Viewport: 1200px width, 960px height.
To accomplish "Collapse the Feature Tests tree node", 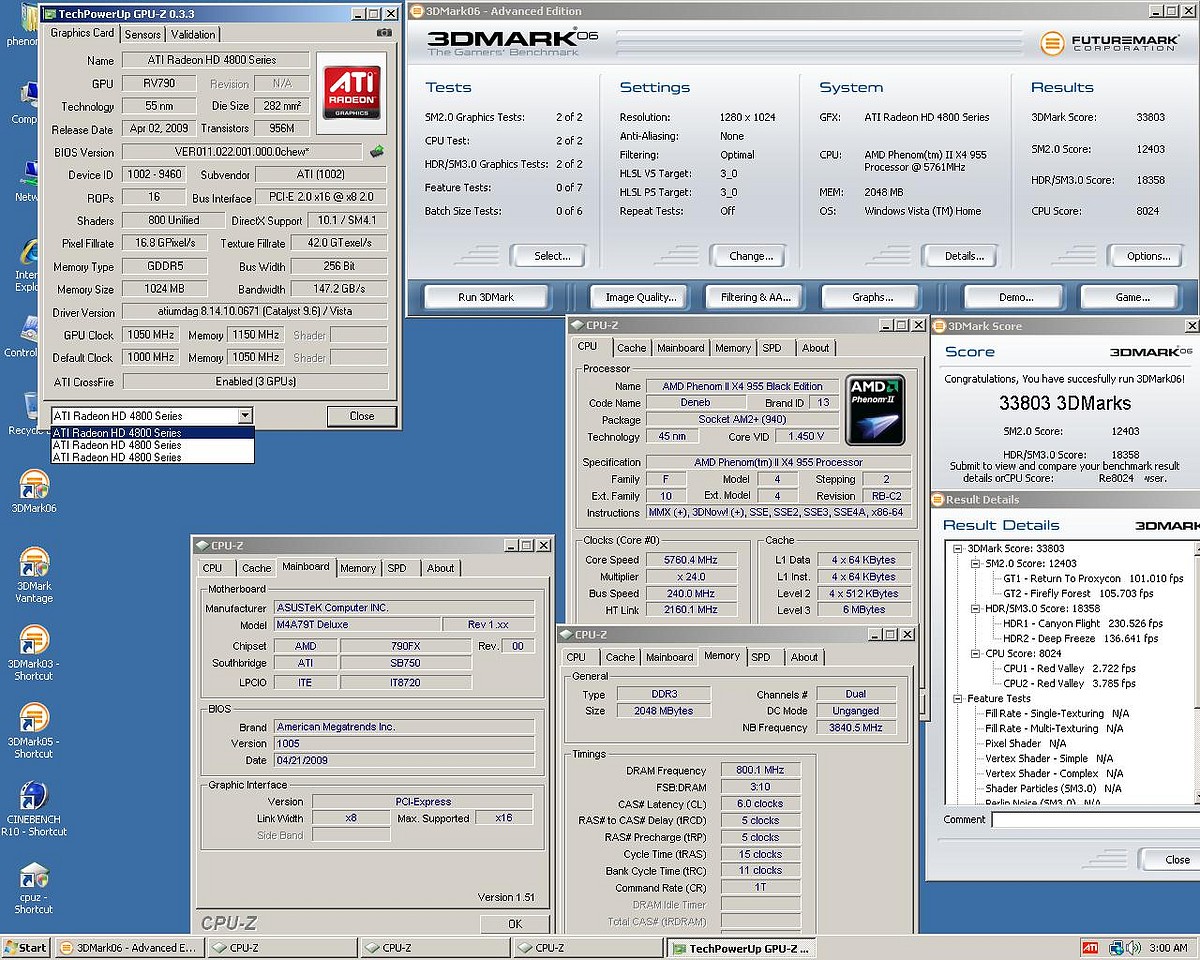I will tap(958, 699).
